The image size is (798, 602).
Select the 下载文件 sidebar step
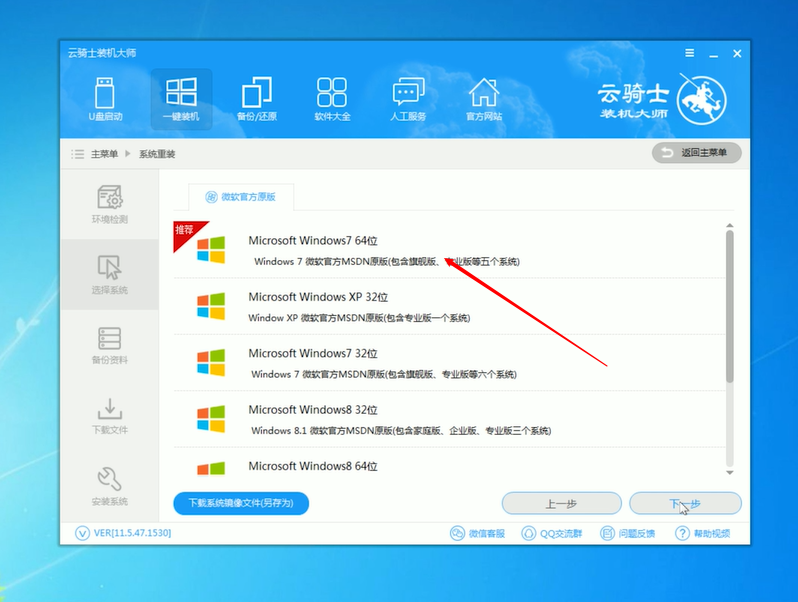click(109, 416)
